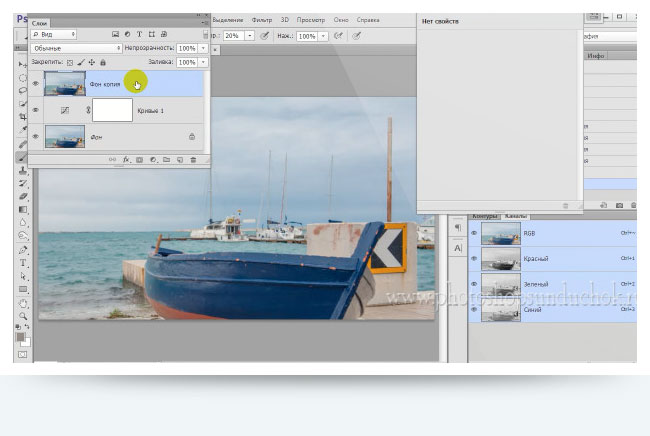
Task: Filter layers by adjustment layer icon
Action: click(x=127, y=34)
